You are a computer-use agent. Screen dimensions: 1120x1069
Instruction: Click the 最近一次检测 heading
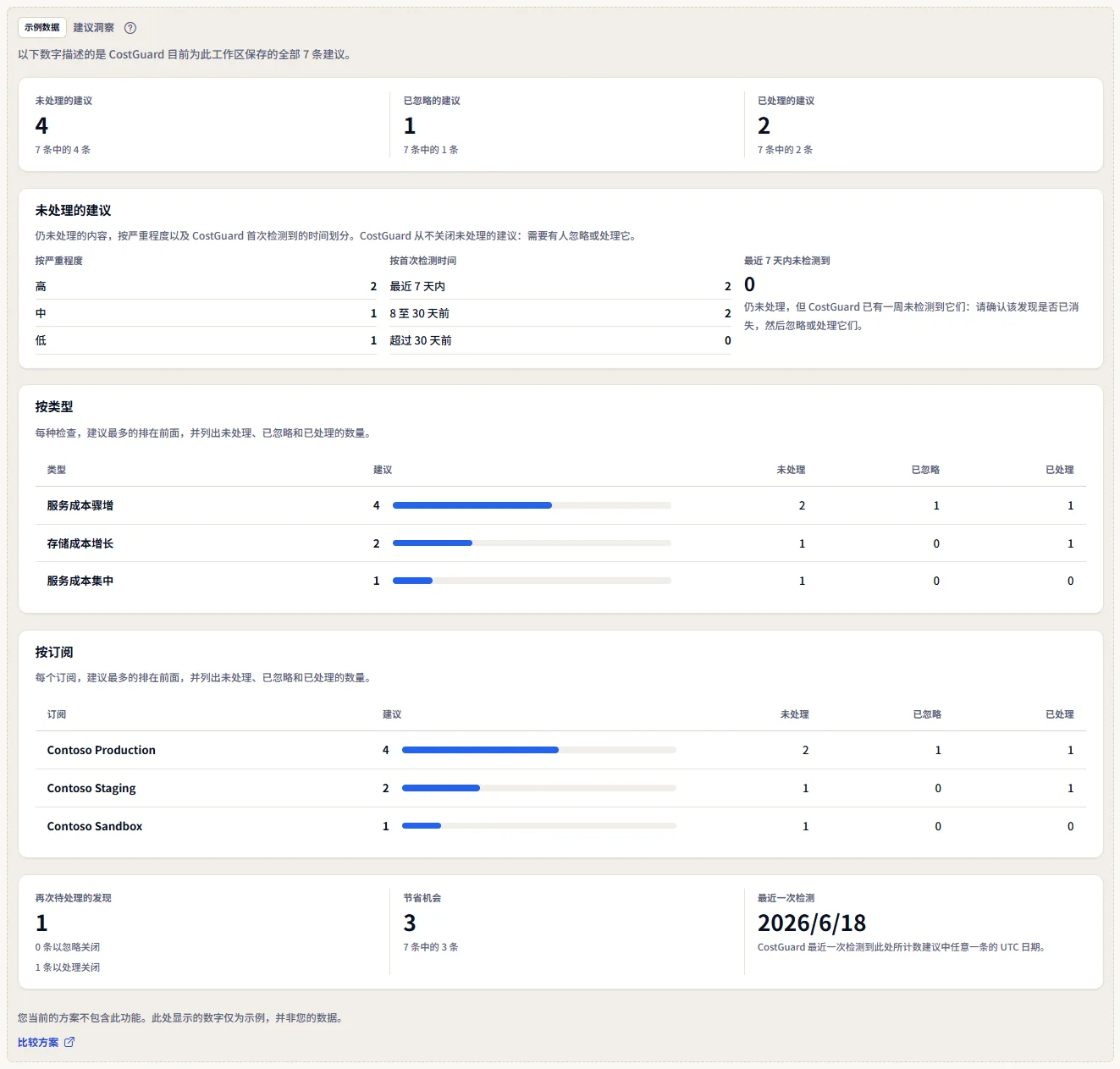786,898
